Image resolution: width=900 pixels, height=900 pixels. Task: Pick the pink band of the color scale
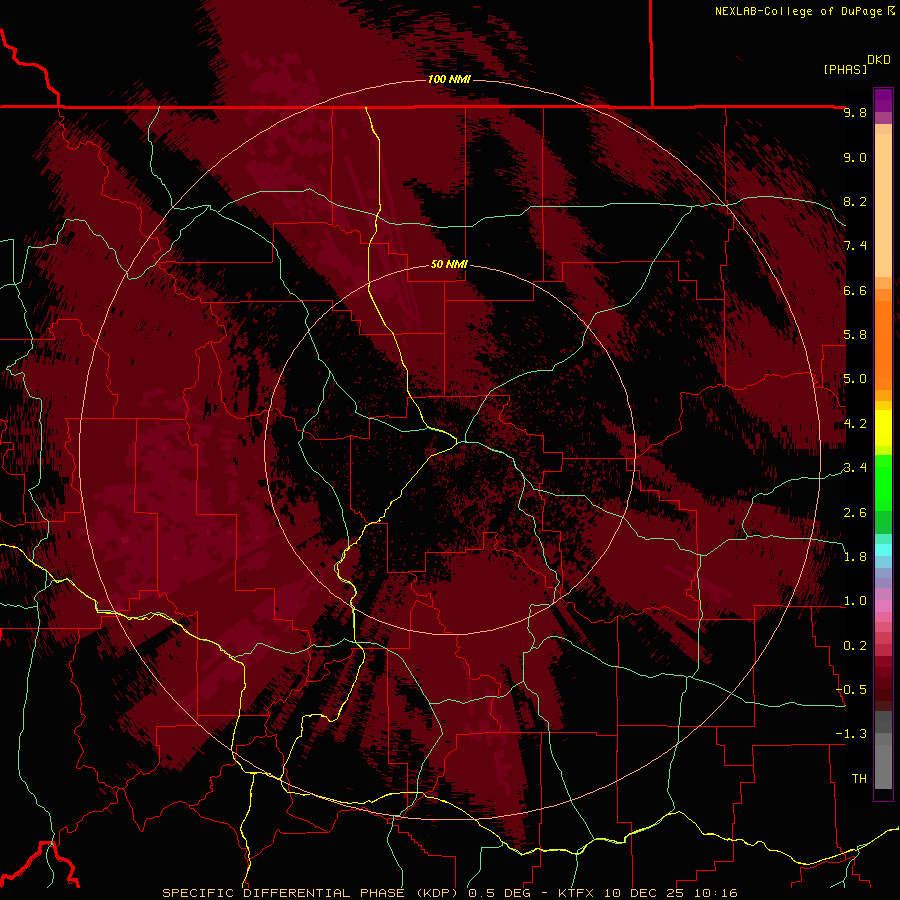coord(883,606)
